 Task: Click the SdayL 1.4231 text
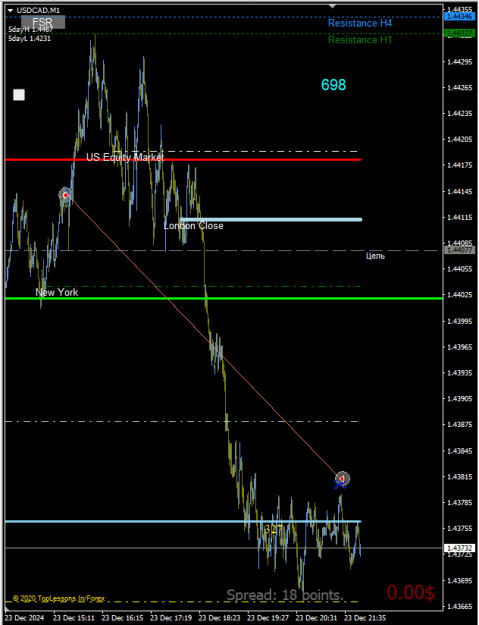[29, 38]
